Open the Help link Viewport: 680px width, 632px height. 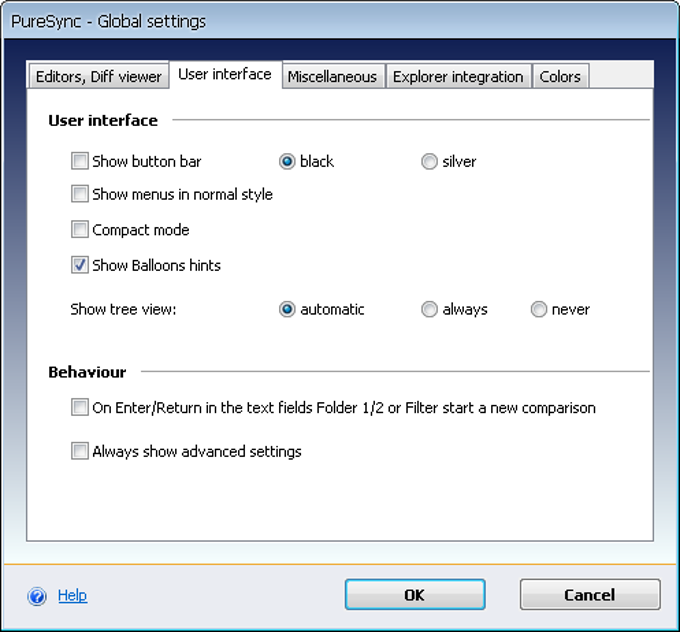pyautogui.click(x=72, y=595)
